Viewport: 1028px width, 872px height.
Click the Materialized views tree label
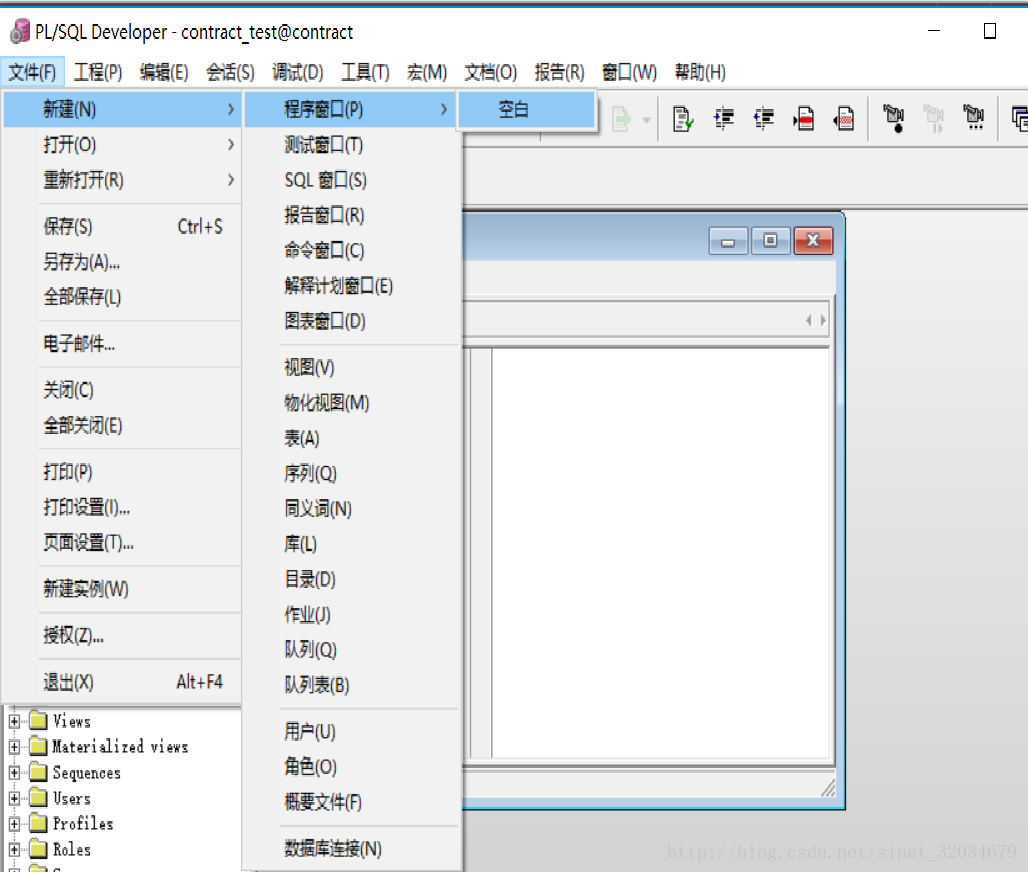tap(121, 747)
